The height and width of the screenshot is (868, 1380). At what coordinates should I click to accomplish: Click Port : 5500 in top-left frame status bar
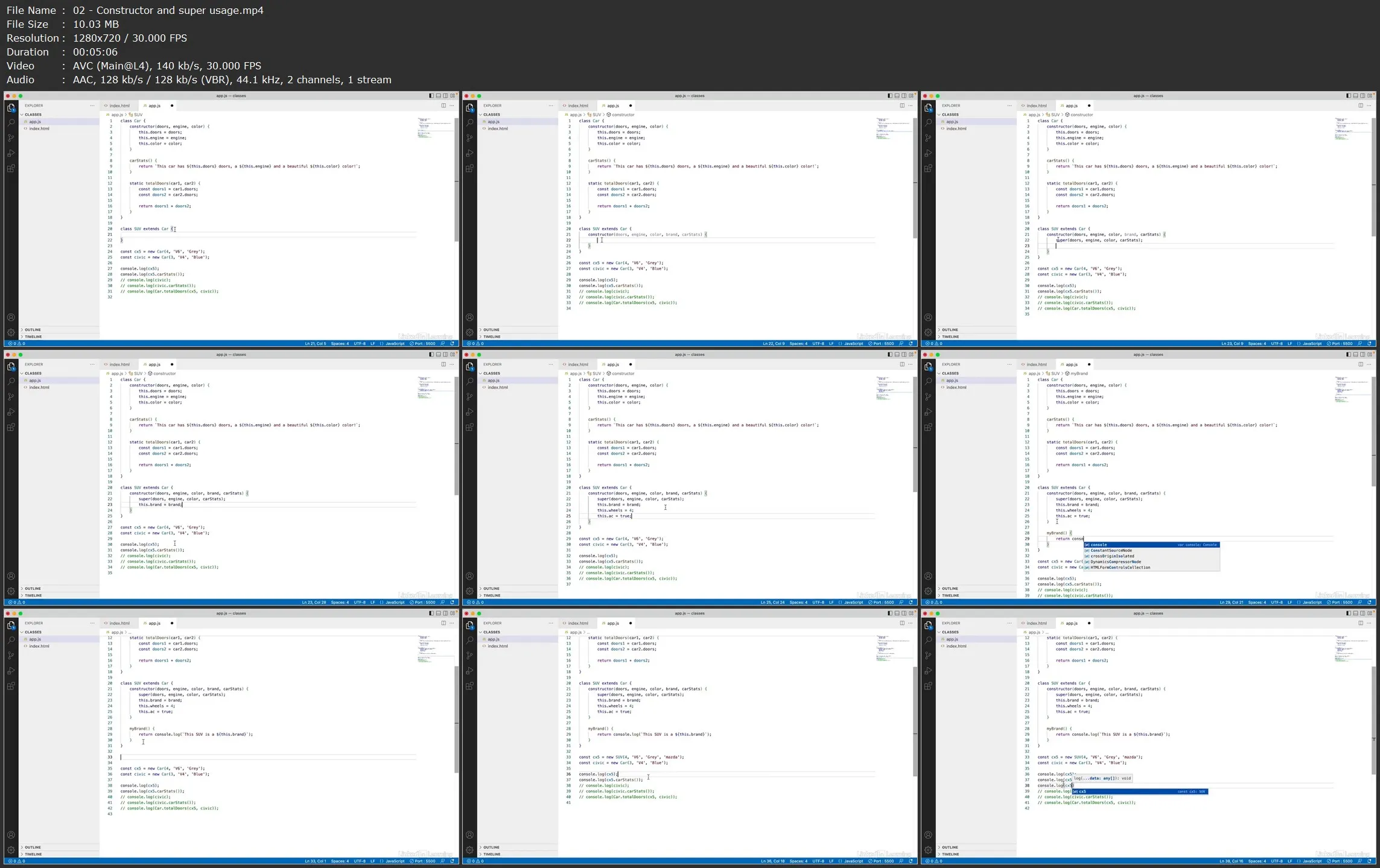pyautogui.click(x=422, y=344)
